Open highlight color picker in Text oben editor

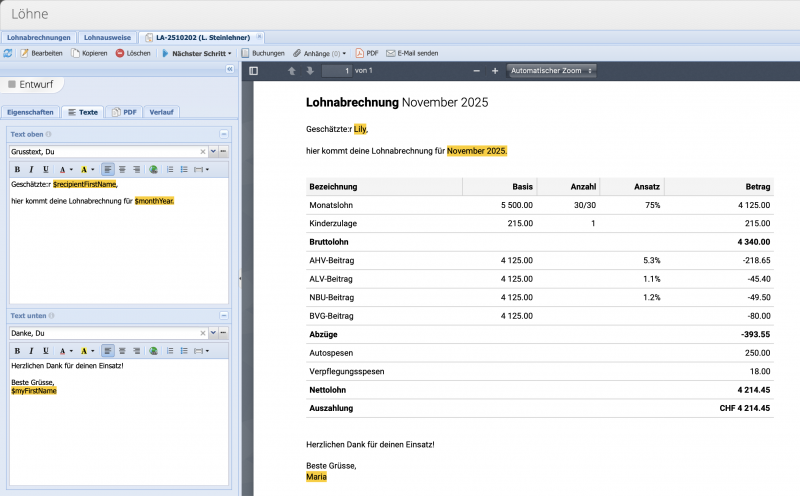point(87,169)
